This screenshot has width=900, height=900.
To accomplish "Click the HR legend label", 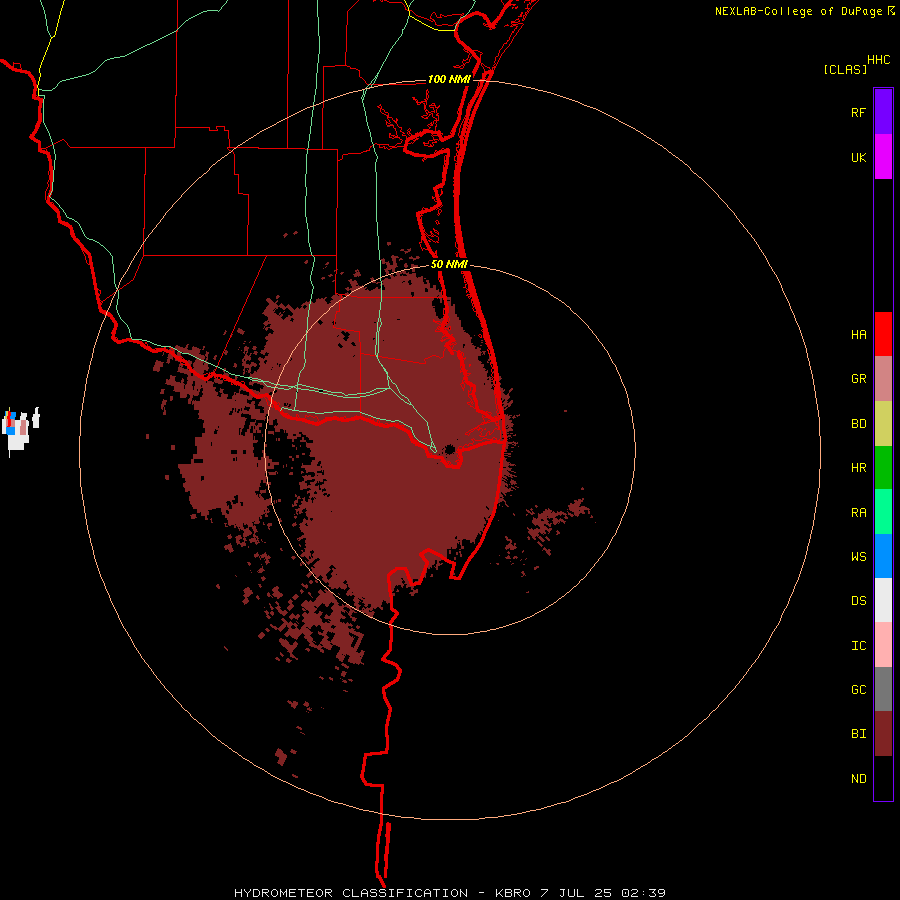I will [858, 468].
